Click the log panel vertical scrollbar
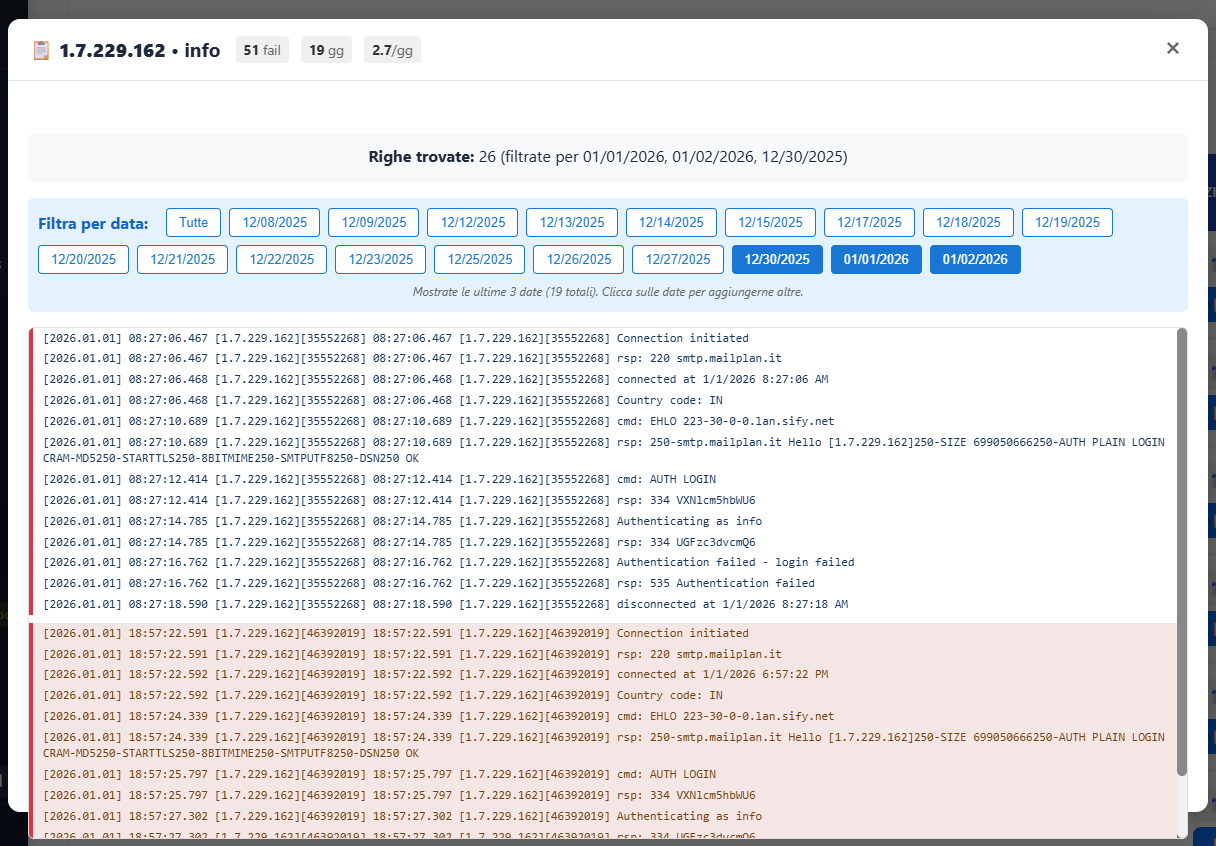Image resolution: width=1216 pixels, height=846 pixels. [x=1182, y=550]
